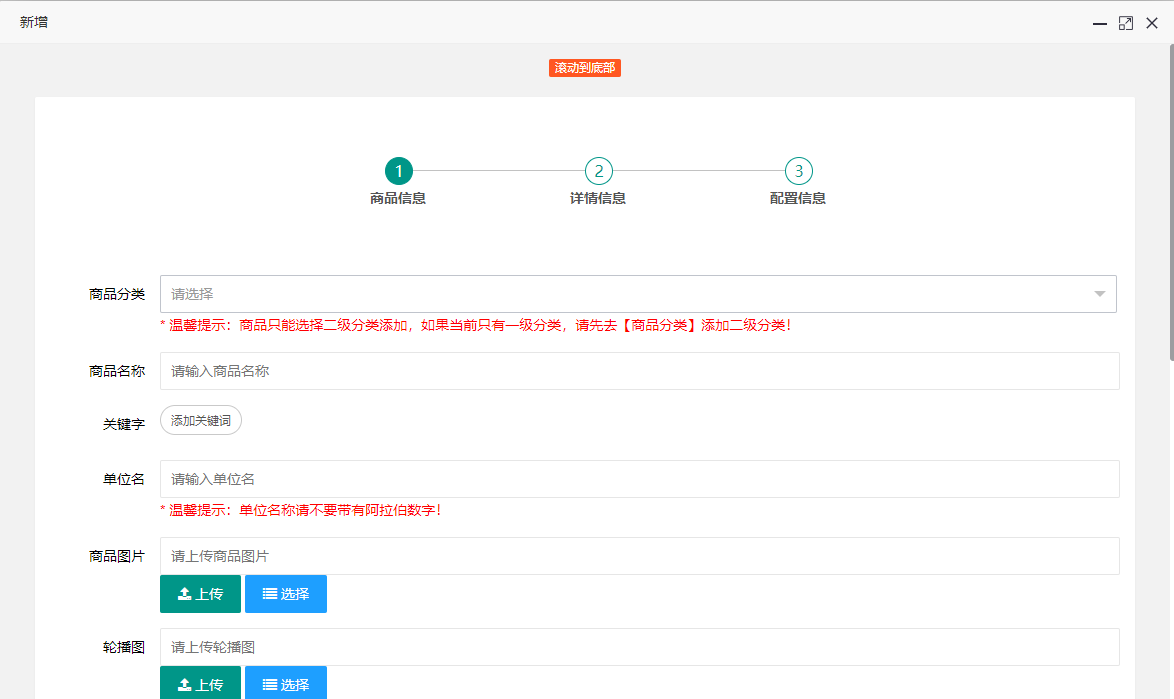Click the 轮播图 path input field

tap(639, 647)
